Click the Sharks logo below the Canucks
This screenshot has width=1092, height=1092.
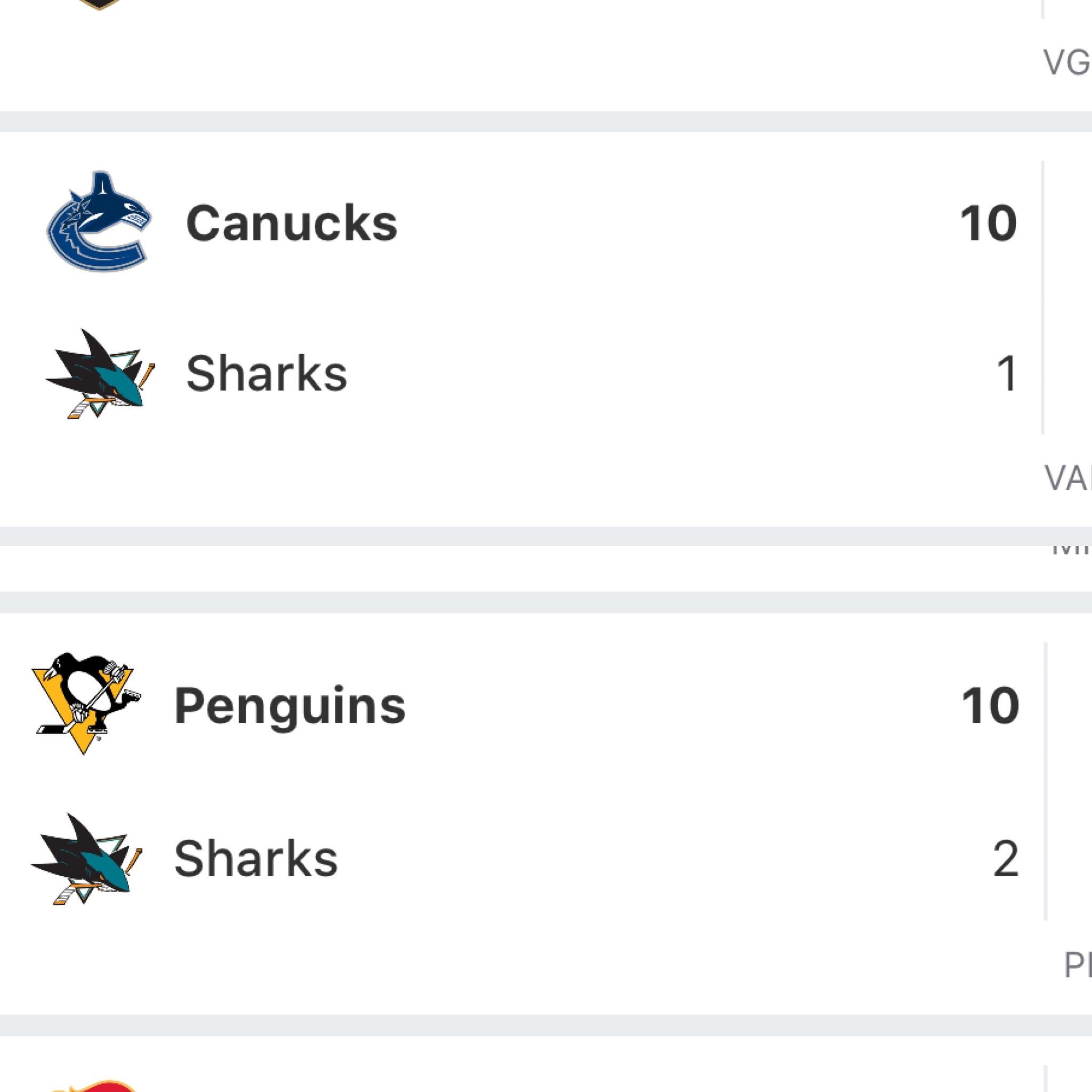[100, 374]
